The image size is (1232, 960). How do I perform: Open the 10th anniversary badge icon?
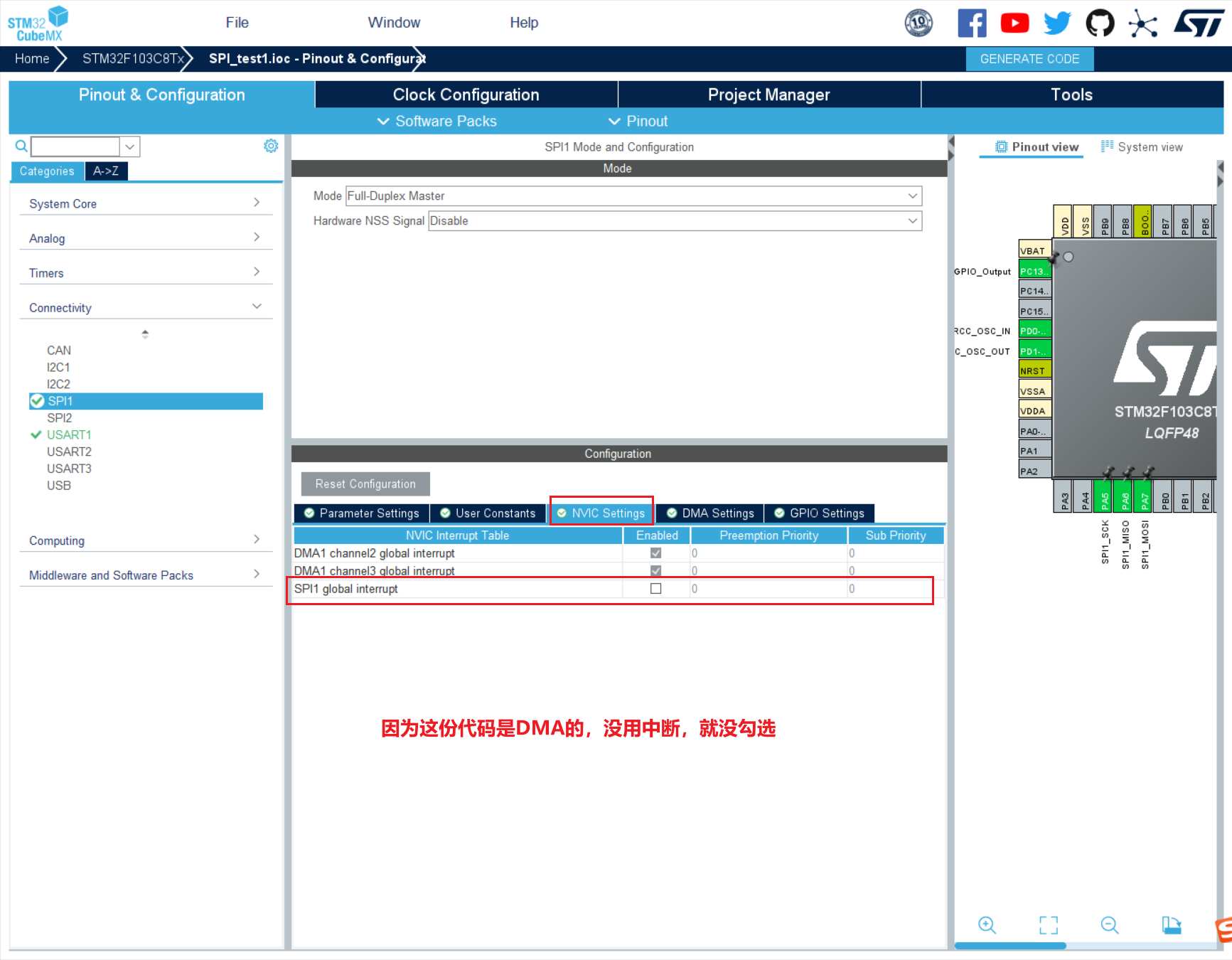click(918, 23)
